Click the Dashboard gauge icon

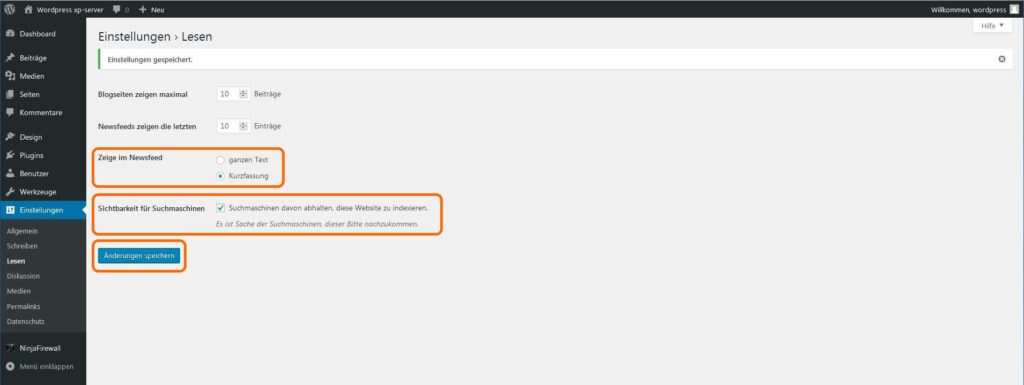(x=10, y=34)
